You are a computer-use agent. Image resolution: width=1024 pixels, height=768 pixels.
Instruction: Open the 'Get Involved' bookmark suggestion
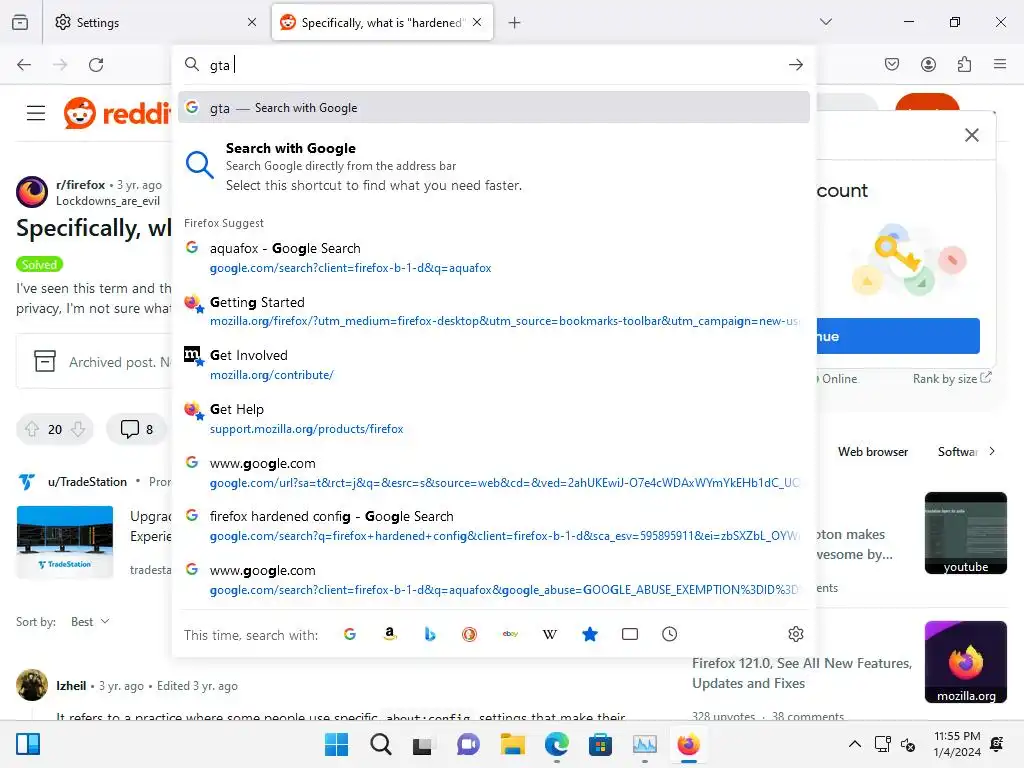pos(494,365)
